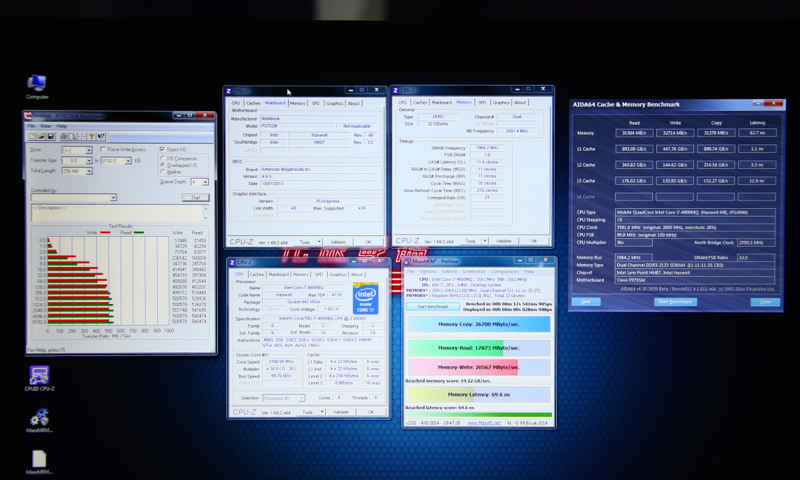The height and width of the screenshot is (480, 800).
Task: Open the Transfer Size 0.5 dropdown
Action: point(89,161)
